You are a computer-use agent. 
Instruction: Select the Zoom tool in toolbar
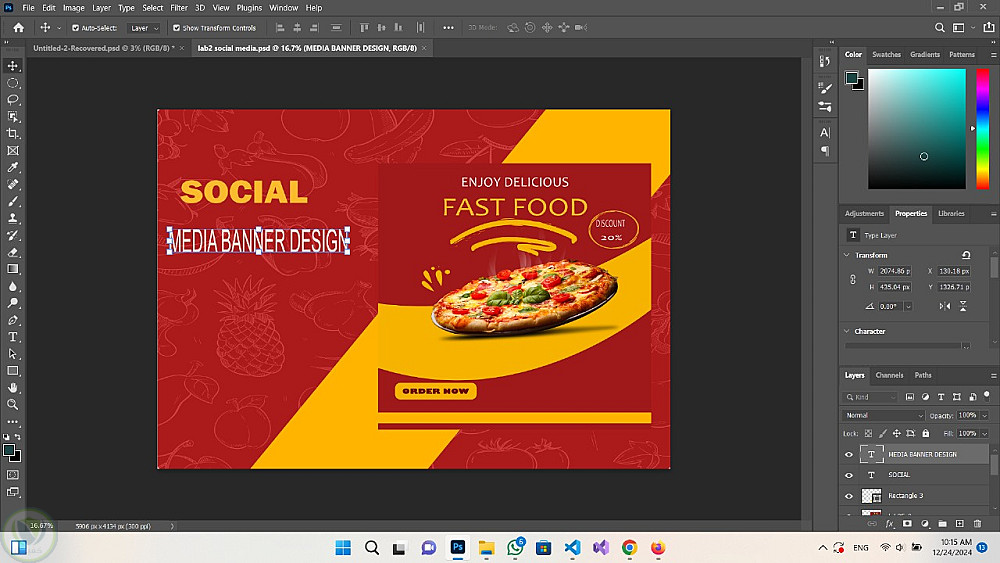[13, 404]
